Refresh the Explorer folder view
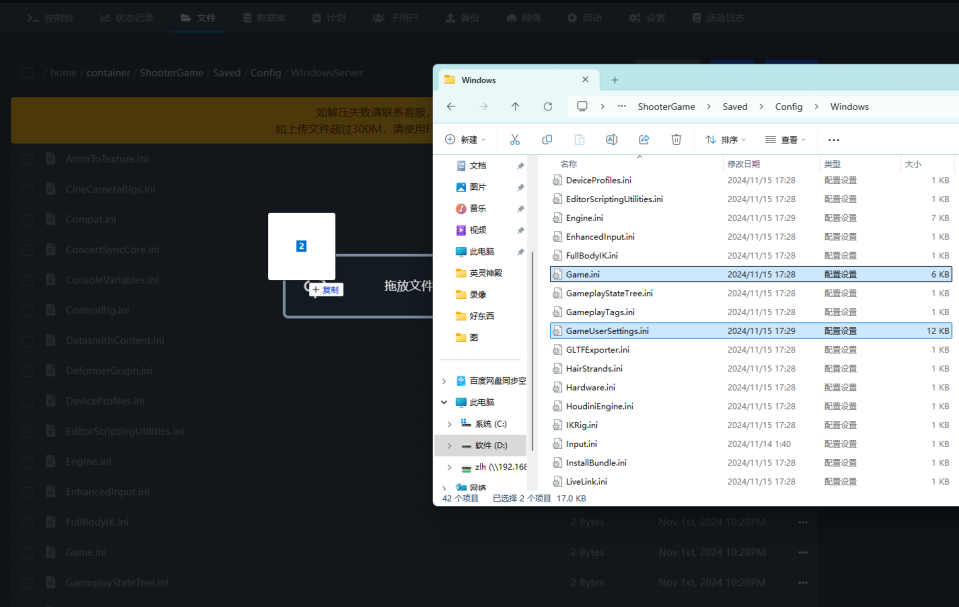Image resolution: width=959 pixels, height=607 pixels. [x=548, y=106]
